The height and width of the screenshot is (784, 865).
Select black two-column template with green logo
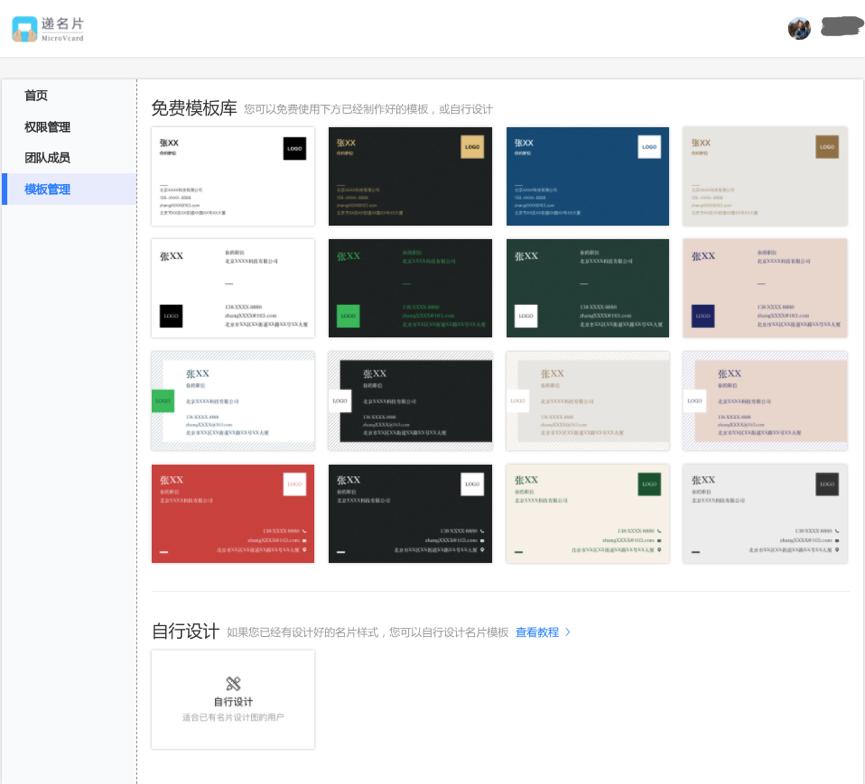[410, 288]
